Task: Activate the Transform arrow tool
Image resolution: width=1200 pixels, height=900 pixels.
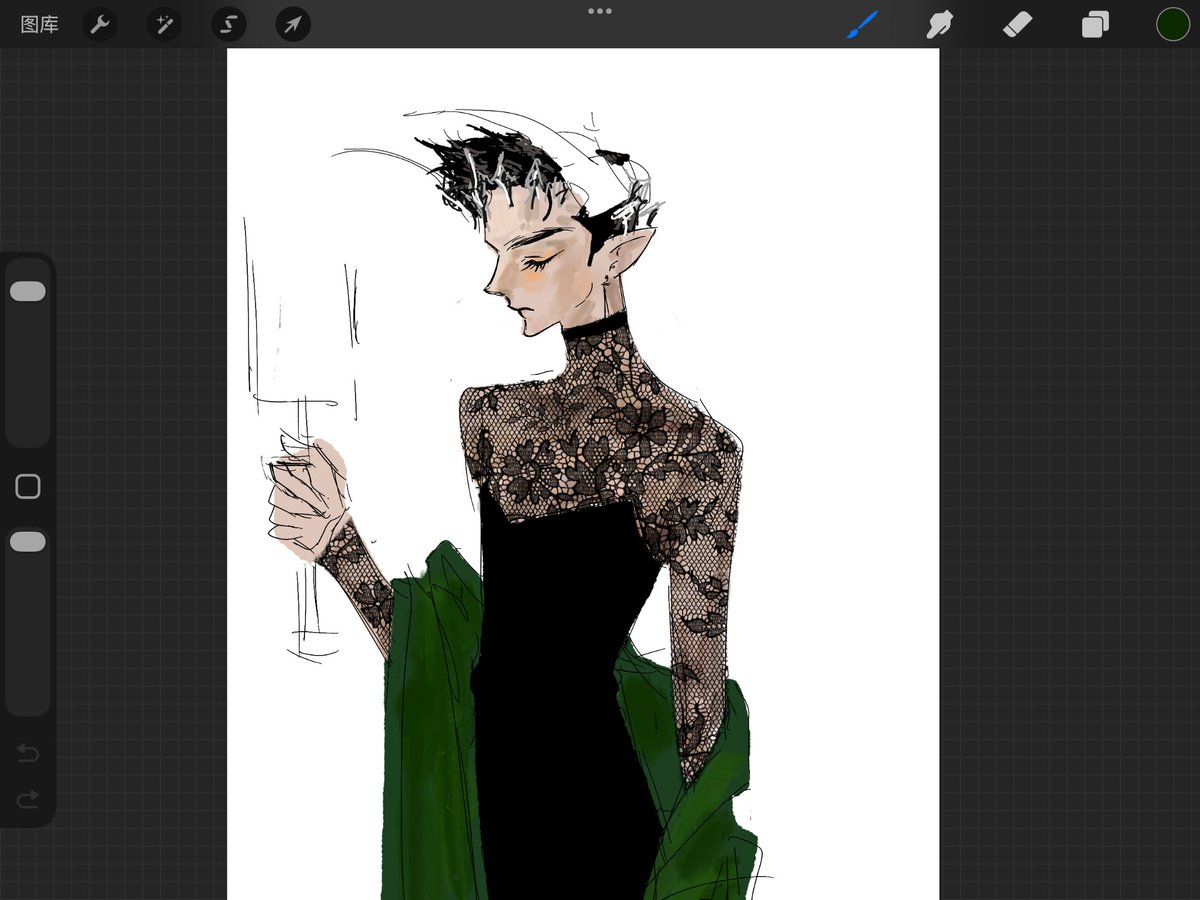Action: 293,25
